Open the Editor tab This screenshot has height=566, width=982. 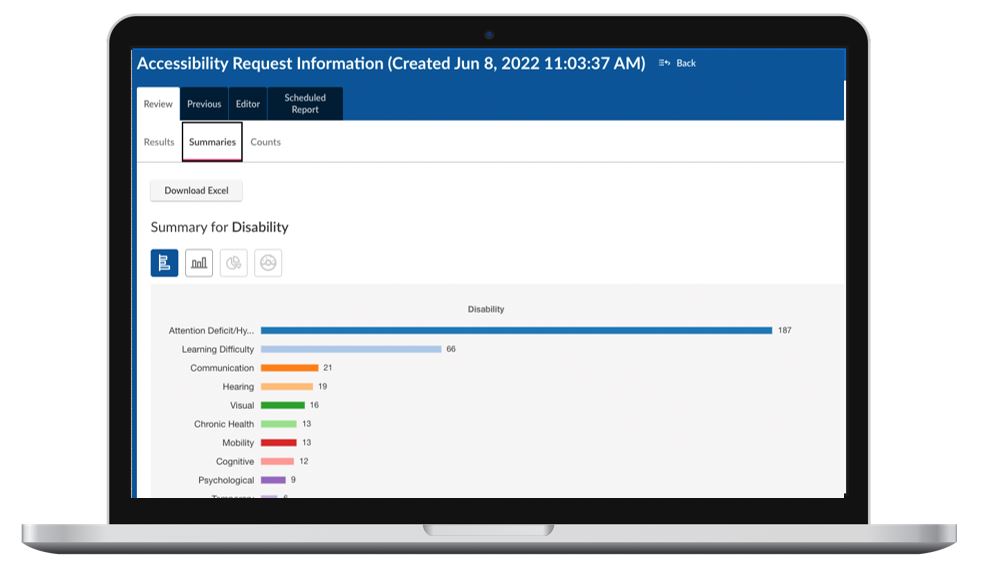[x=248, y=104]
